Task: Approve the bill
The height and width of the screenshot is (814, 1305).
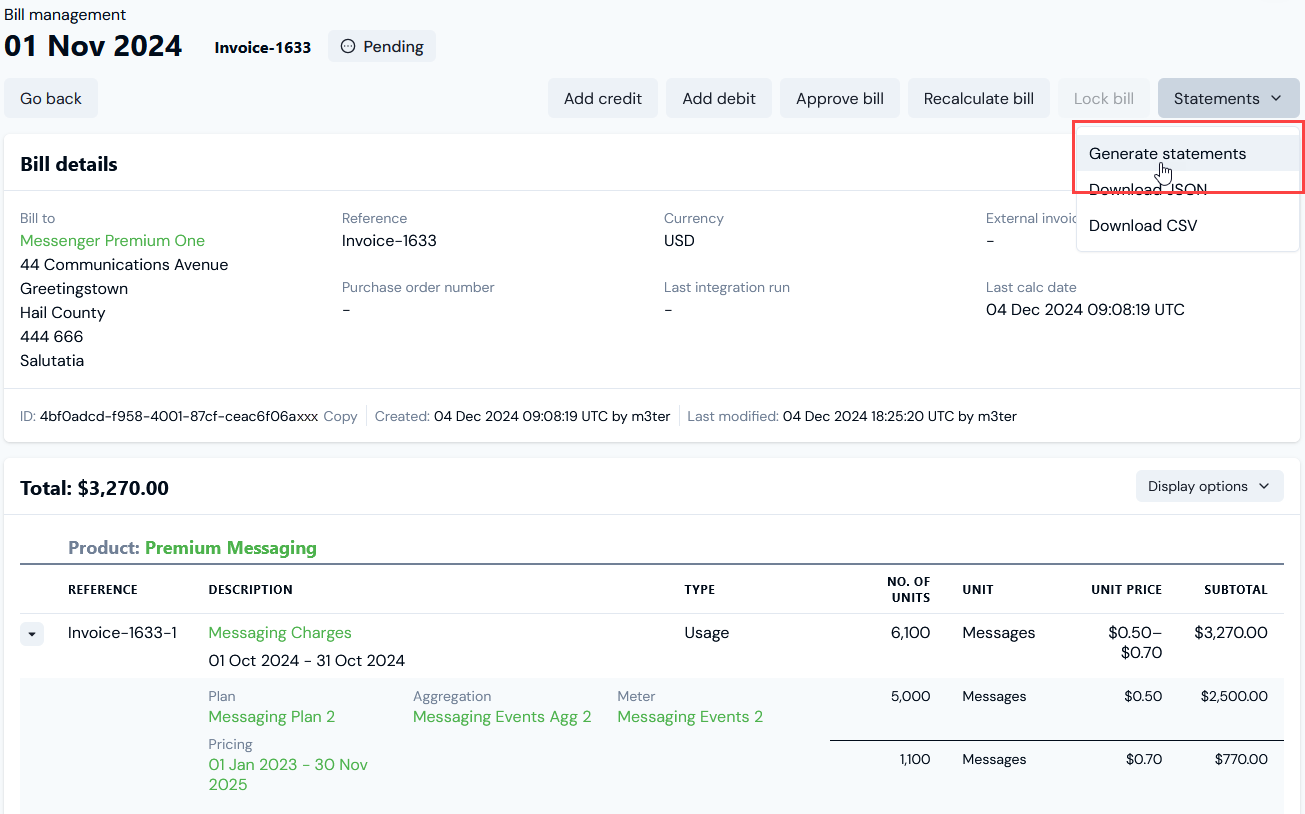Action: coord(839,98)
